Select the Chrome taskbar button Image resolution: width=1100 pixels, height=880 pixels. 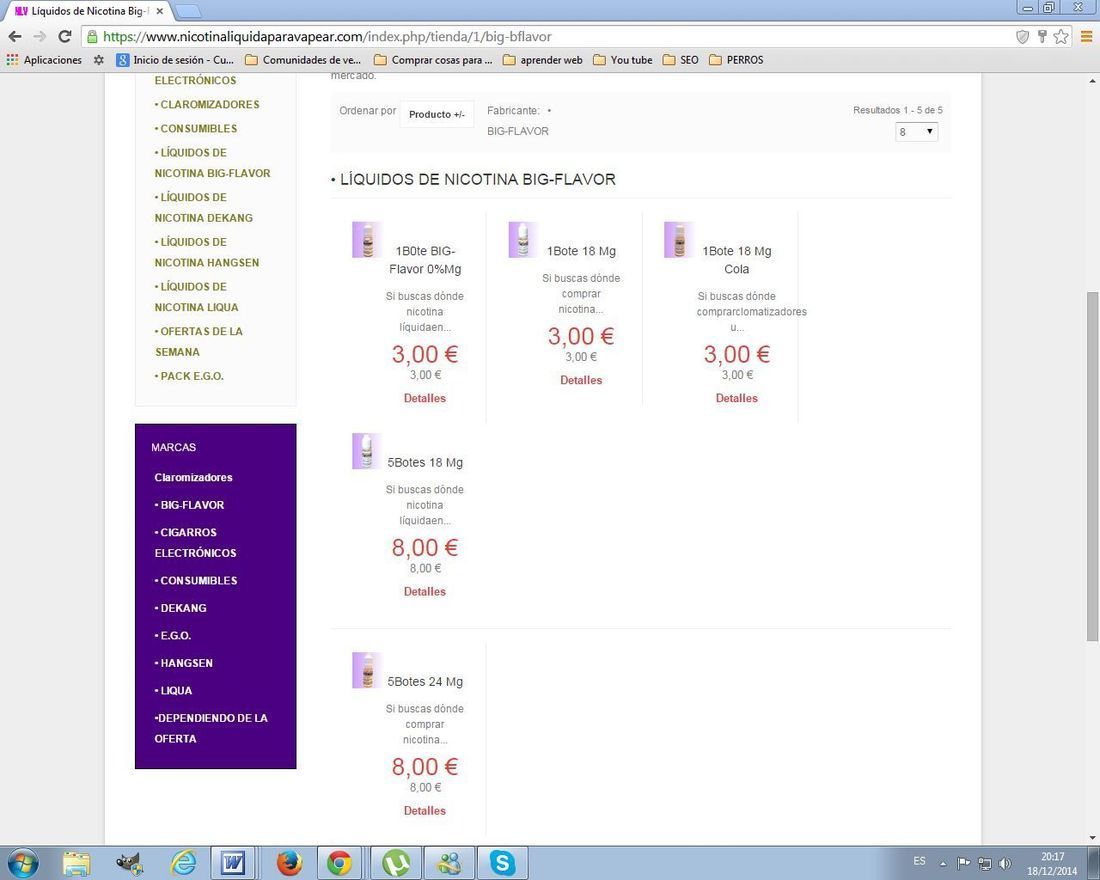coord(340,863)
